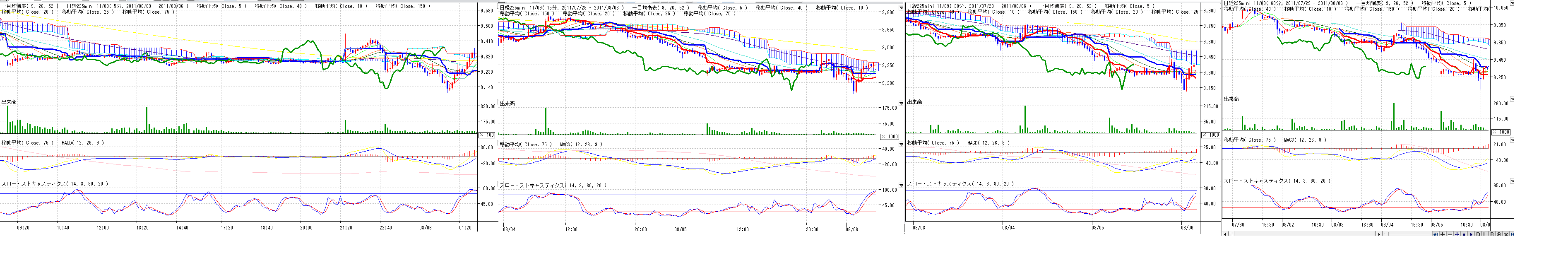
Task: Click the ×1000 scale box on 60分 chart
Action: tap(1500, 132)
